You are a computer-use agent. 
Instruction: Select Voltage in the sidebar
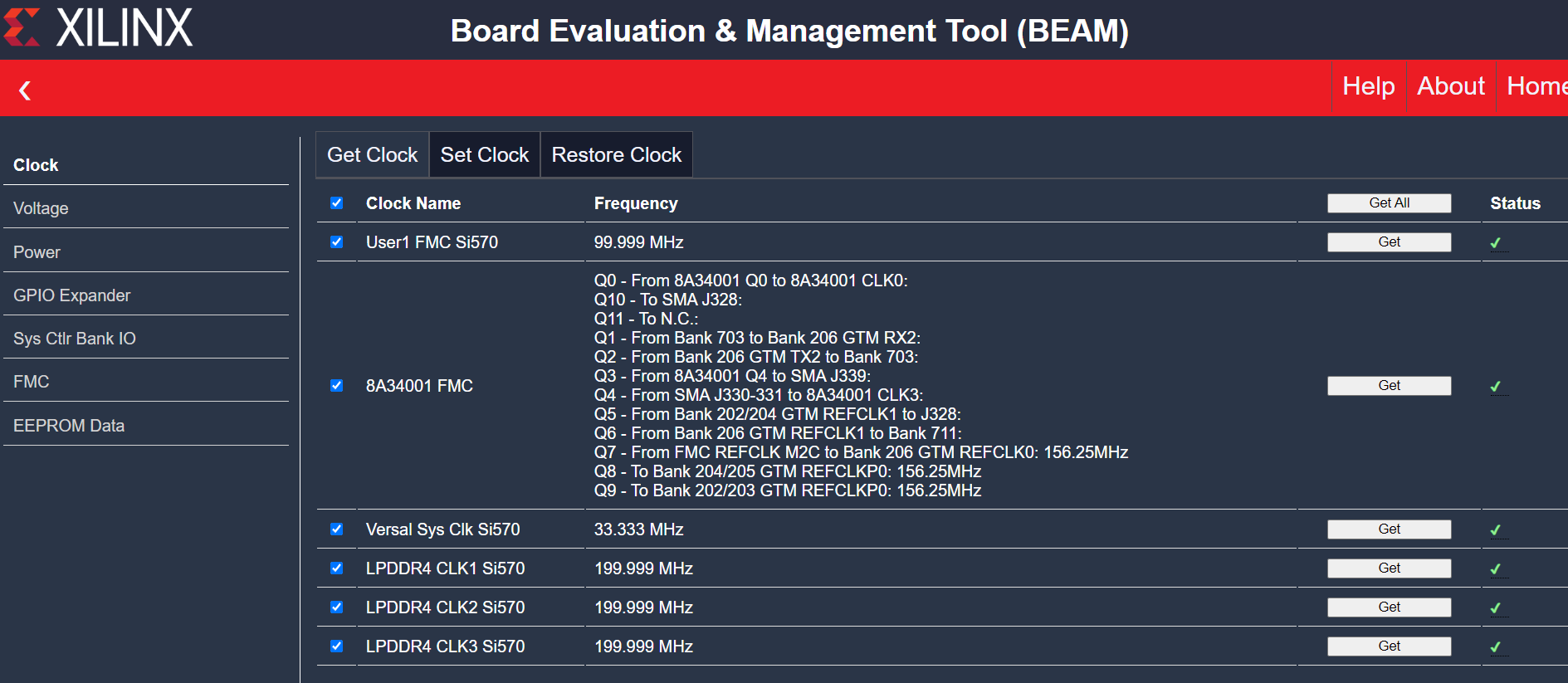pyautogui.click(x=42, y=208)
